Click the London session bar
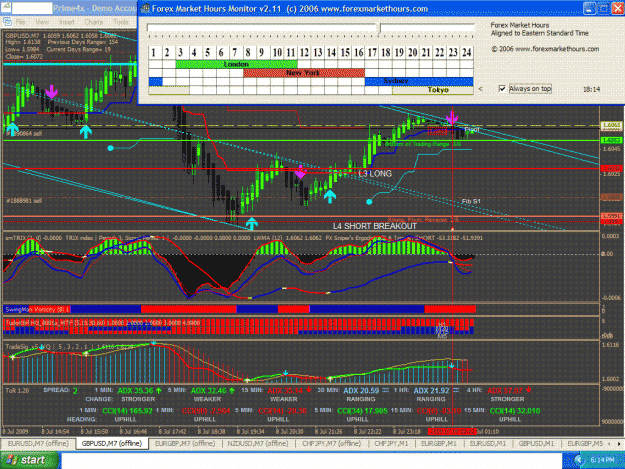625x469 pixels. [236, 64]
